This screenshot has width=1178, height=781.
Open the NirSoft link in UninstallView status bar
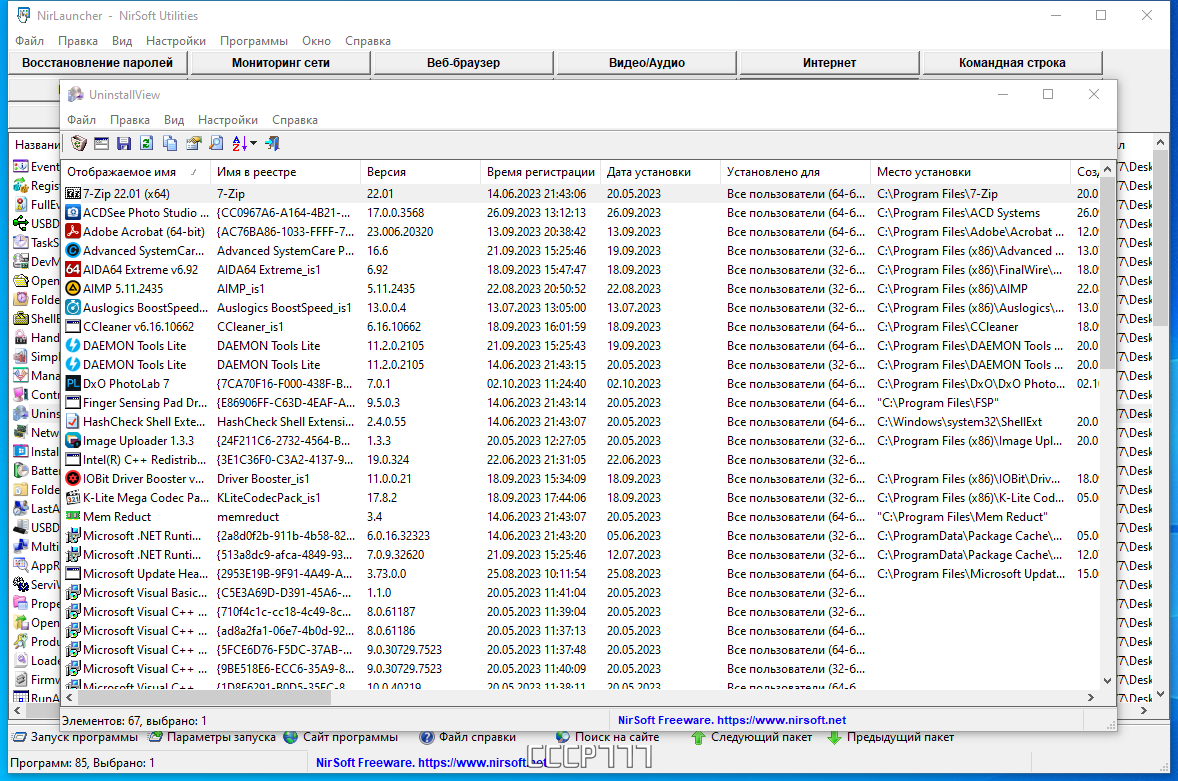tap(732, 720)
